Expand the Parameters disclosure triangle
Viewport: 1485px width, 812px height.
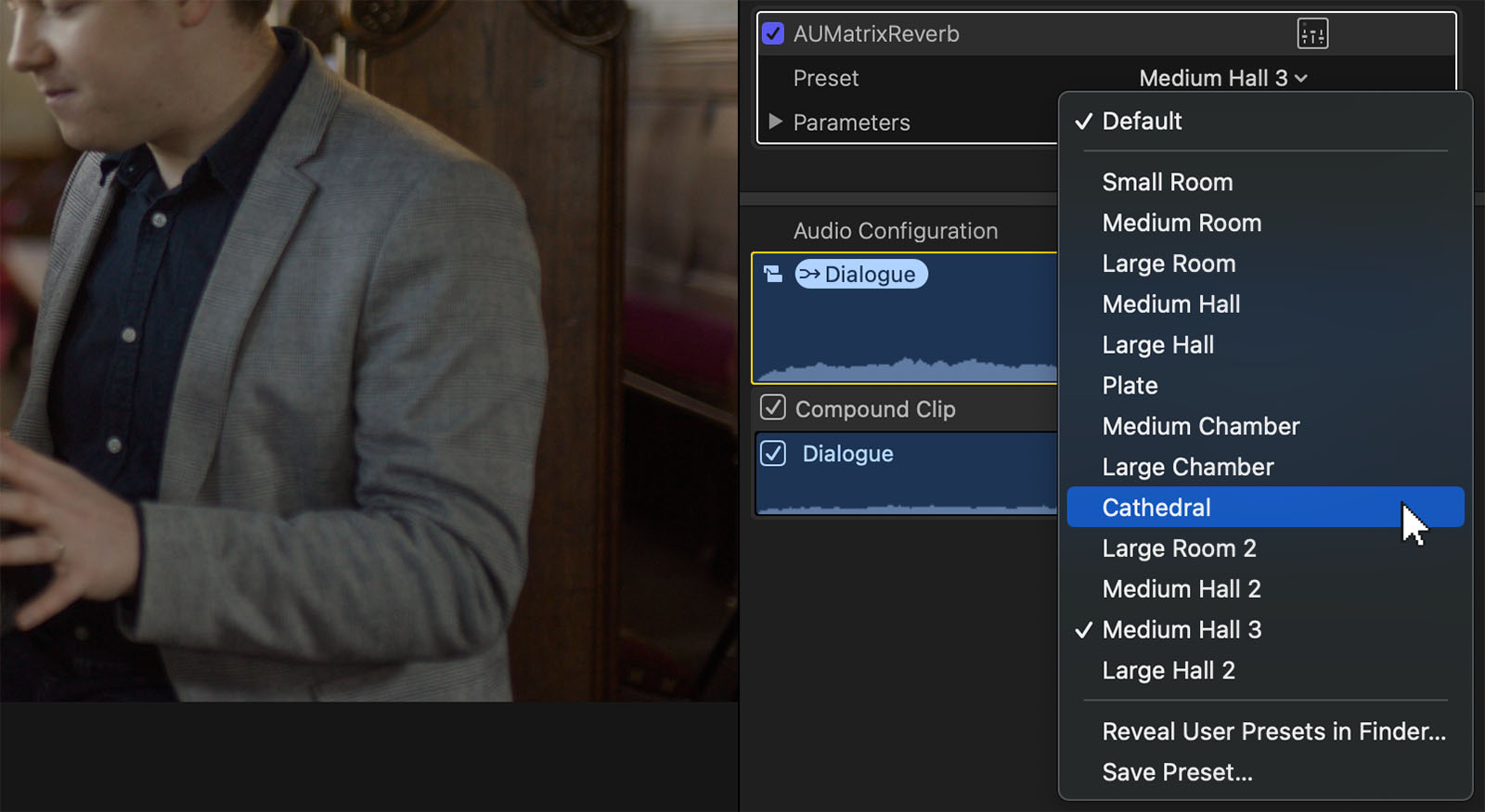click(775, 122)
